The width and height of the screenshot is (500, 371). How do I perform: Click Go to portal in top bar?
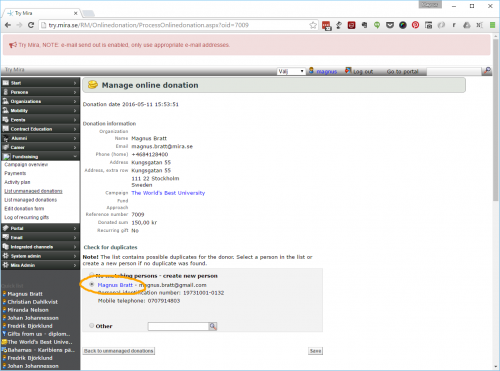(402, 71)
